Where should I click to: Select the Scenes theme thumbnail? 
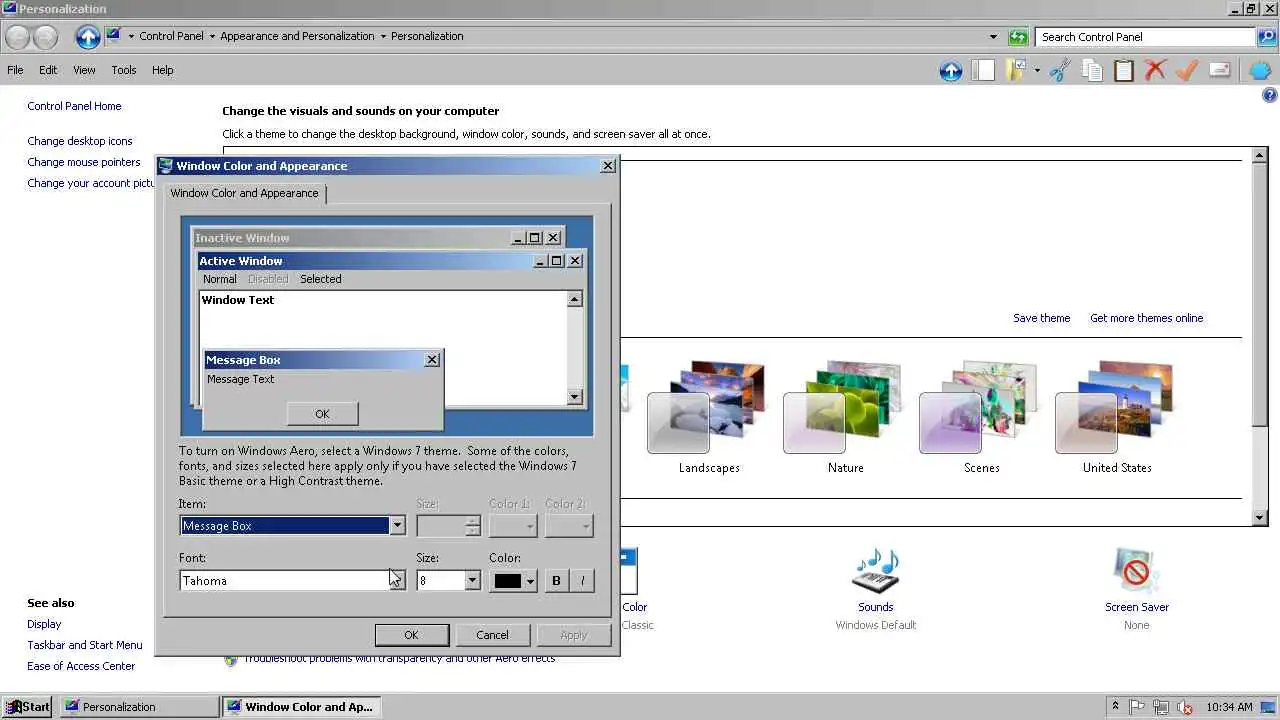981,406
